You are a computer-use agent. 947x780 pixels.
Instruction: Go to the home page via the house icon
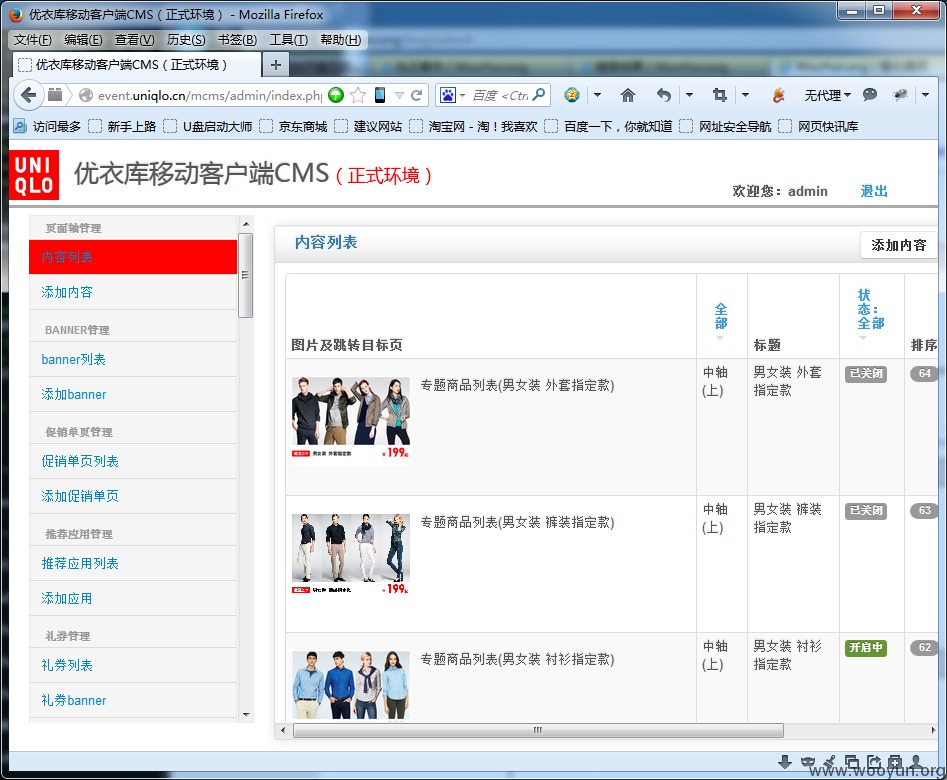628,95
